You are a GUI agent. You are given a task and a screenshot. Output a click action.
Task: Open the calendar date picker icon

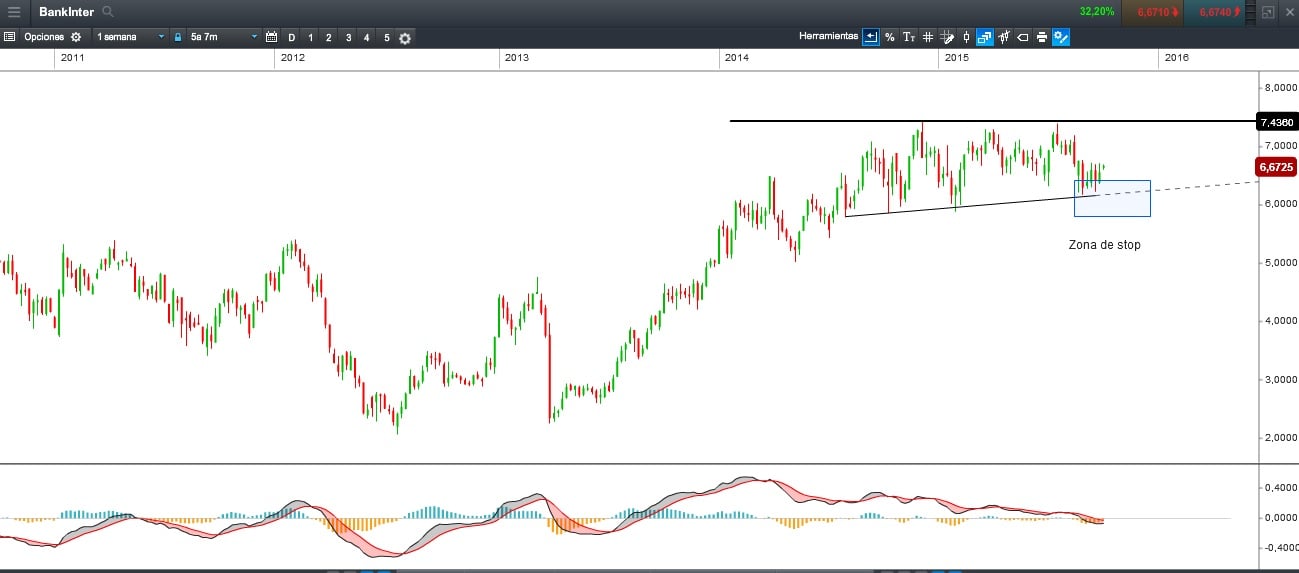pos(270,37)
